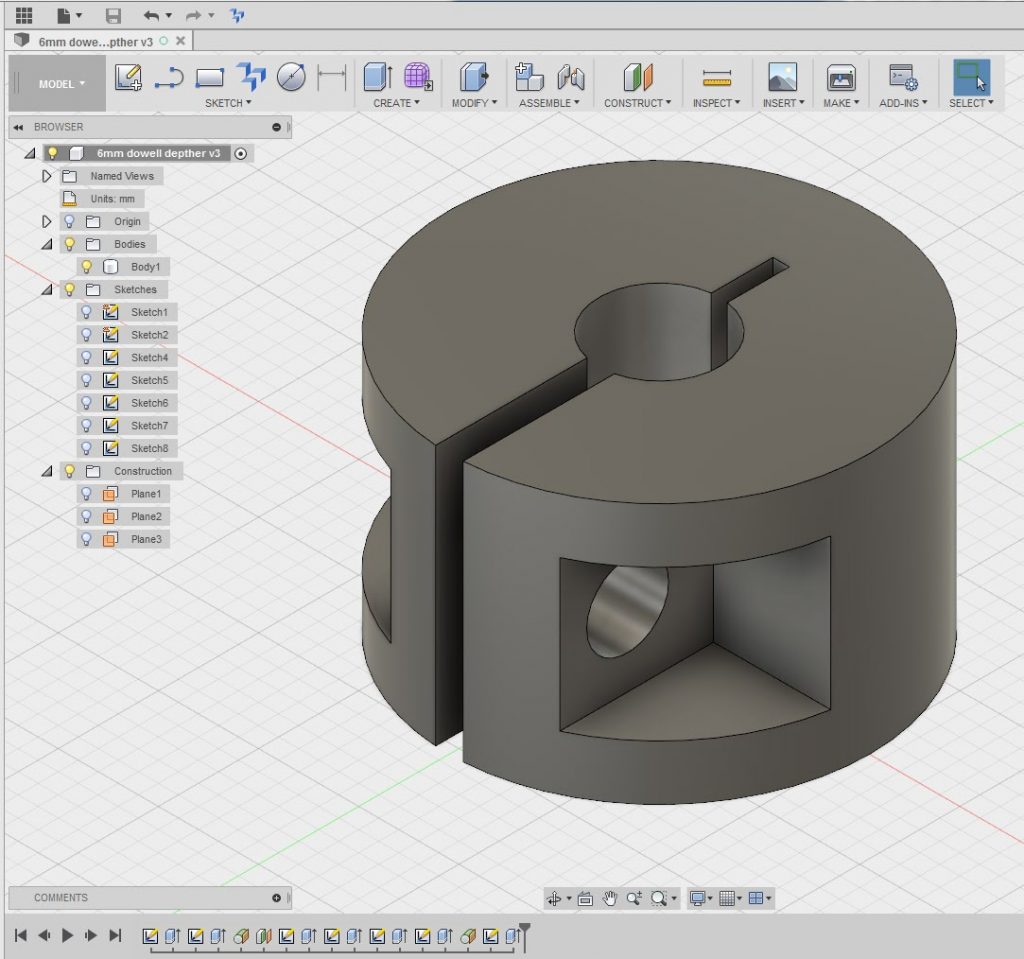Select the Measure tool in Inspect

click(717, 78)
